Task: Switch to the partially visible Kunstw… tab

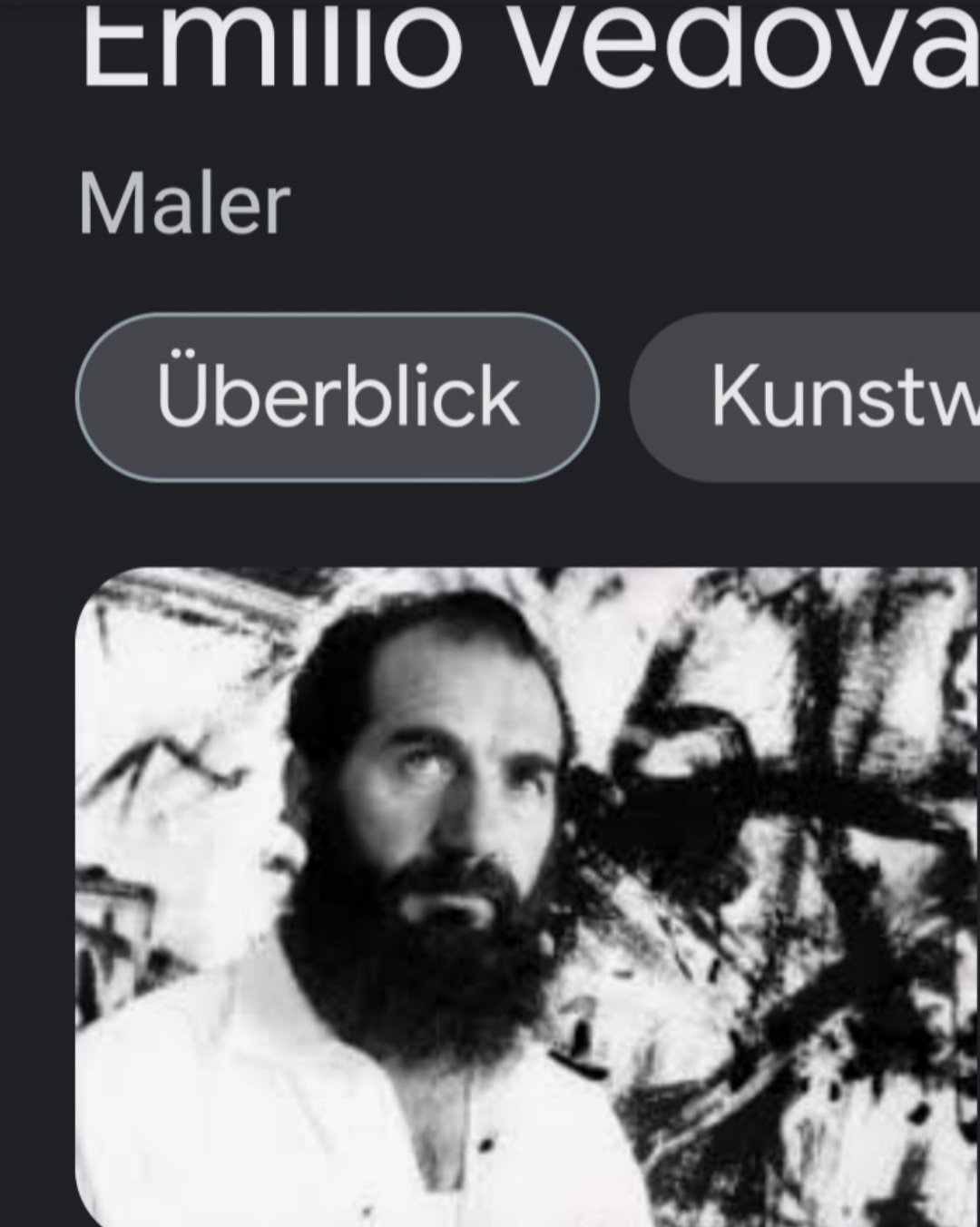Action: (x=805, y=397)
